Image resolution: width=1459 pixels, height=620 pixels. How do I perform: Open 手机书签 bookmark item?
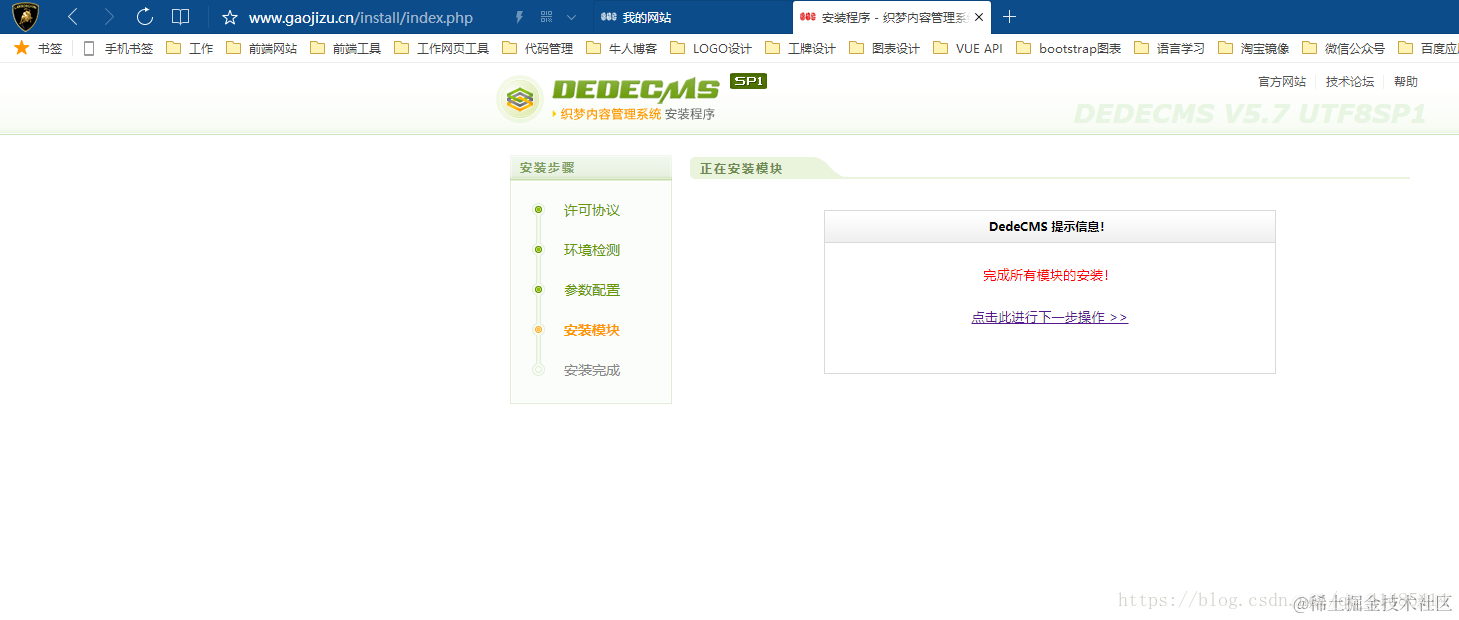coord(118,48)
